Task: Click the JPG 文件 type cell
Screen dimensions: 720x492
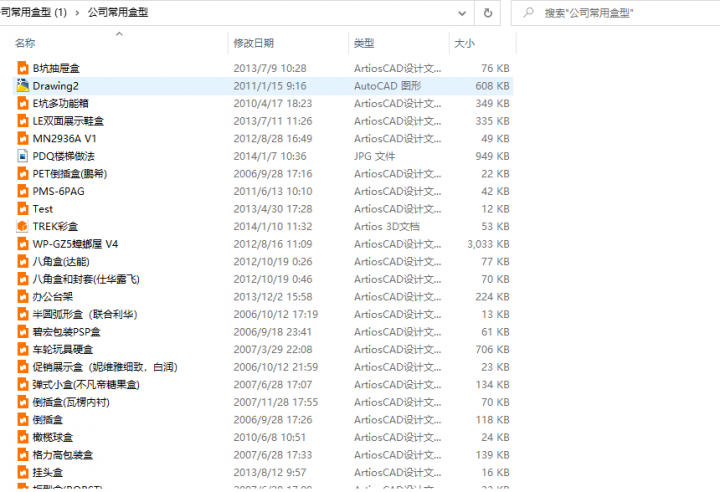Action: (x=374, y=156)
